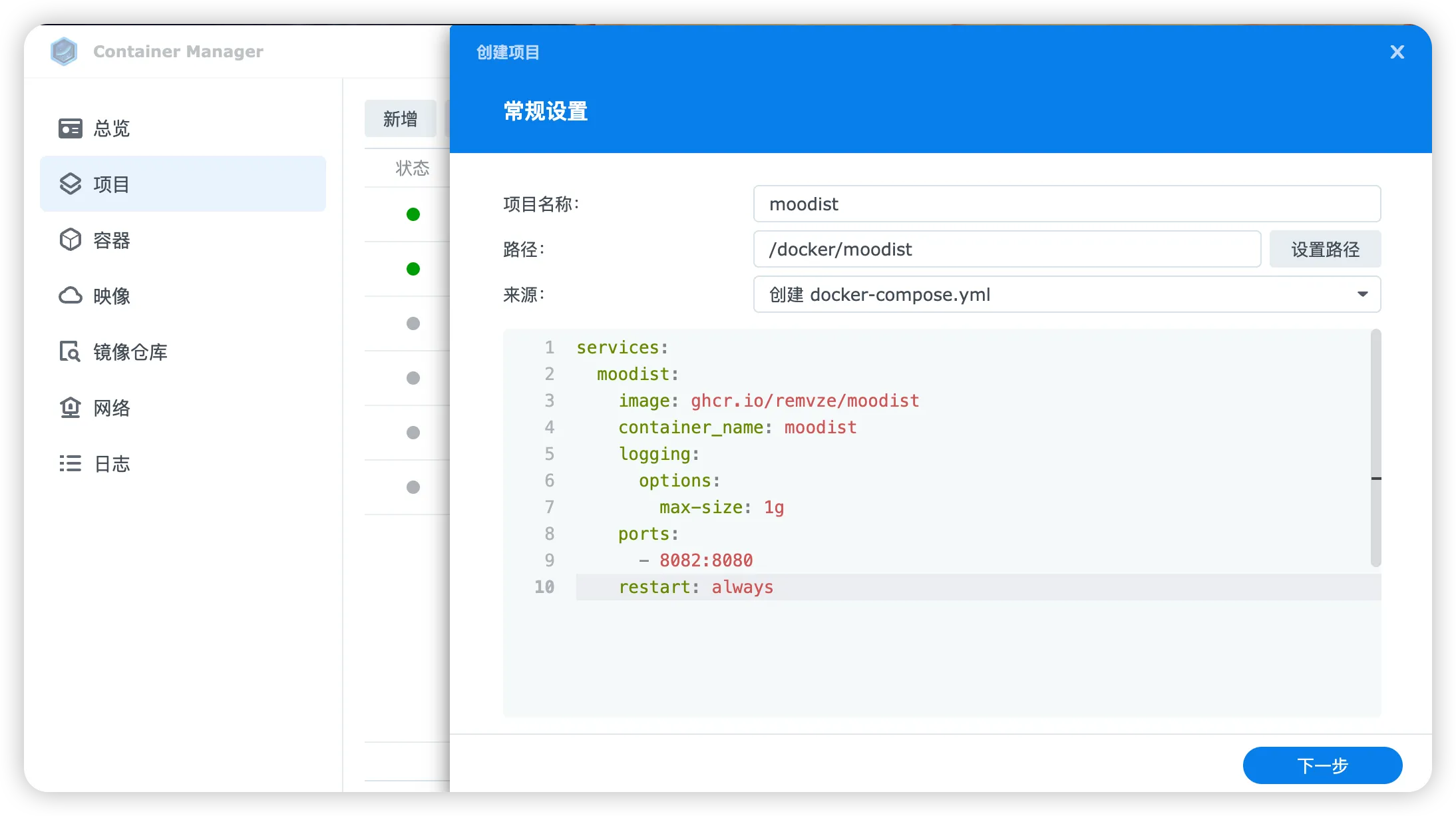Click the 路径 field showing /docker/moodist

[1007, 250]
